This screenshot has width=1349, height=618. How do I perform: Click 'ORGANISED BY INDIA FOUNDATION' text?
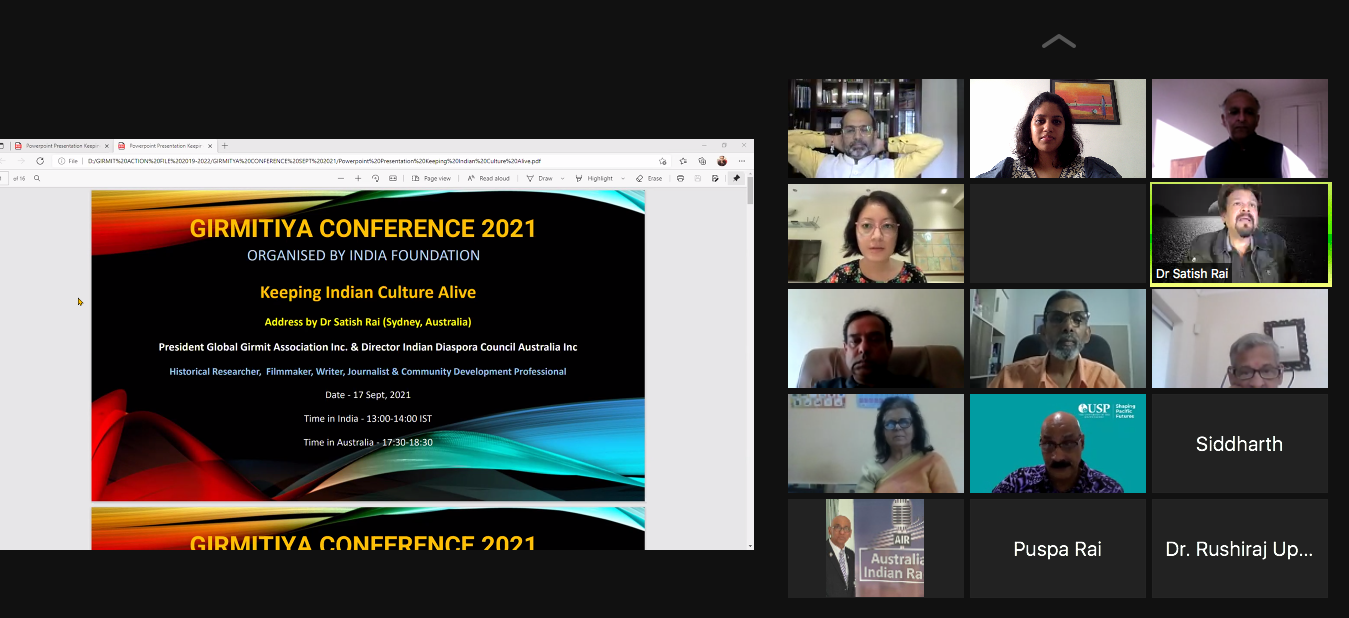[364, 255]
